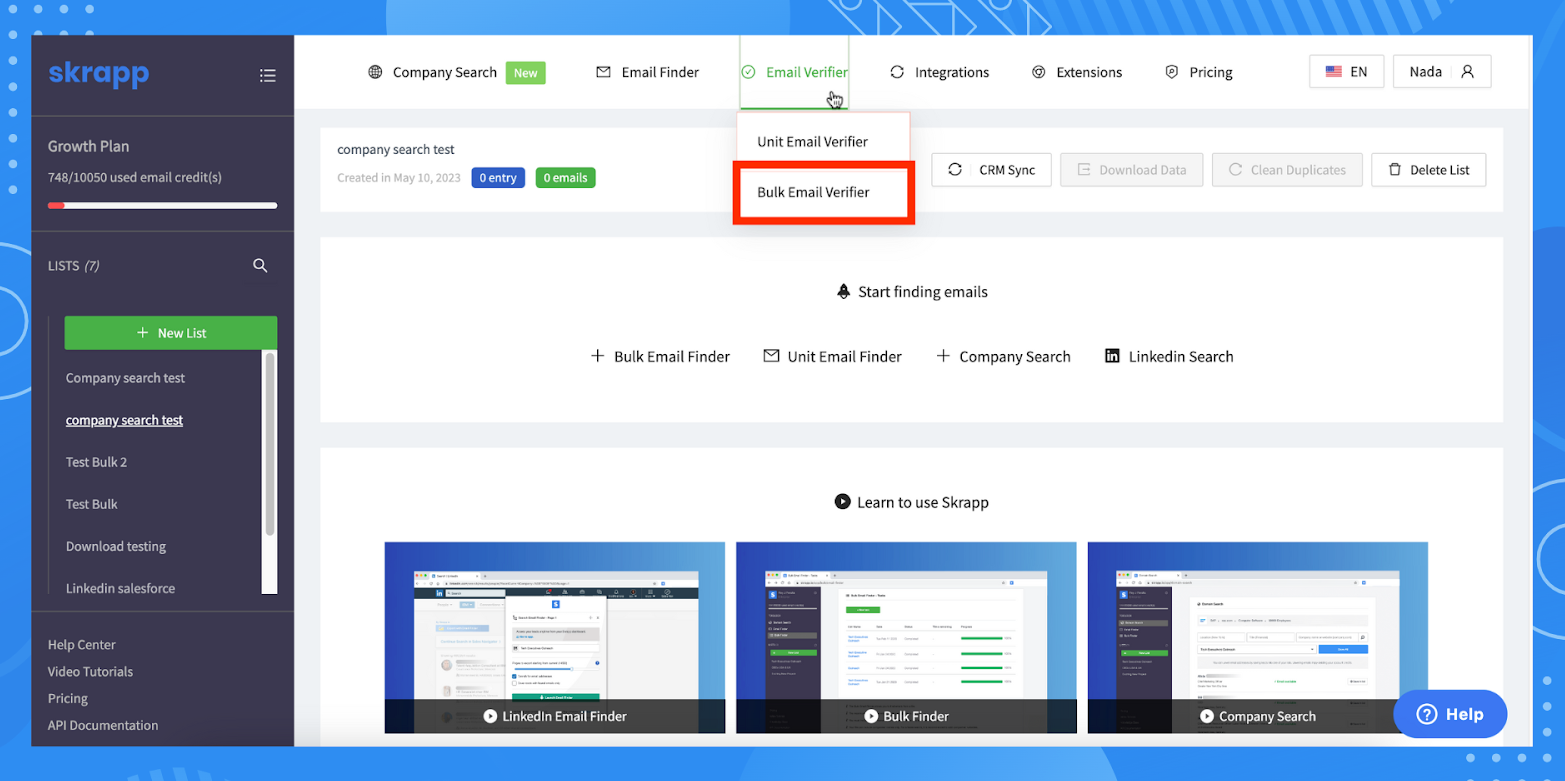Create a list with New List button
Viewport: 1565px width, 781px height.
click(171, 333)
